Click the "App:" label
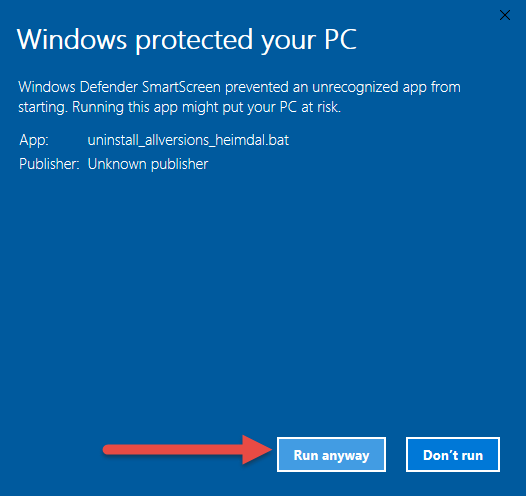Screen dimensions: 526x496 point(34,140)
